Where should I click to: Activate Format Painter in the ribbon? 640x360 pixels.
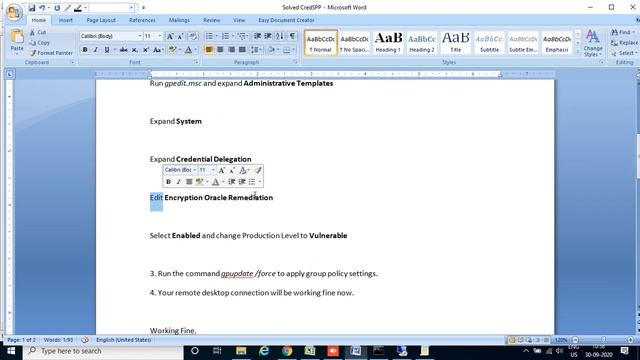tap(51, 53)
